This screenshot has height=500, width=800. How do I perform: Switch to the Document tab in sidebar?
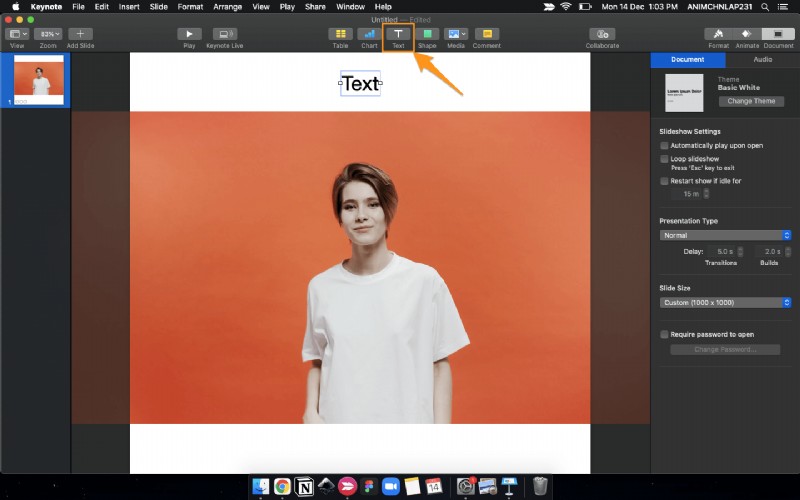tap(687, 60)
